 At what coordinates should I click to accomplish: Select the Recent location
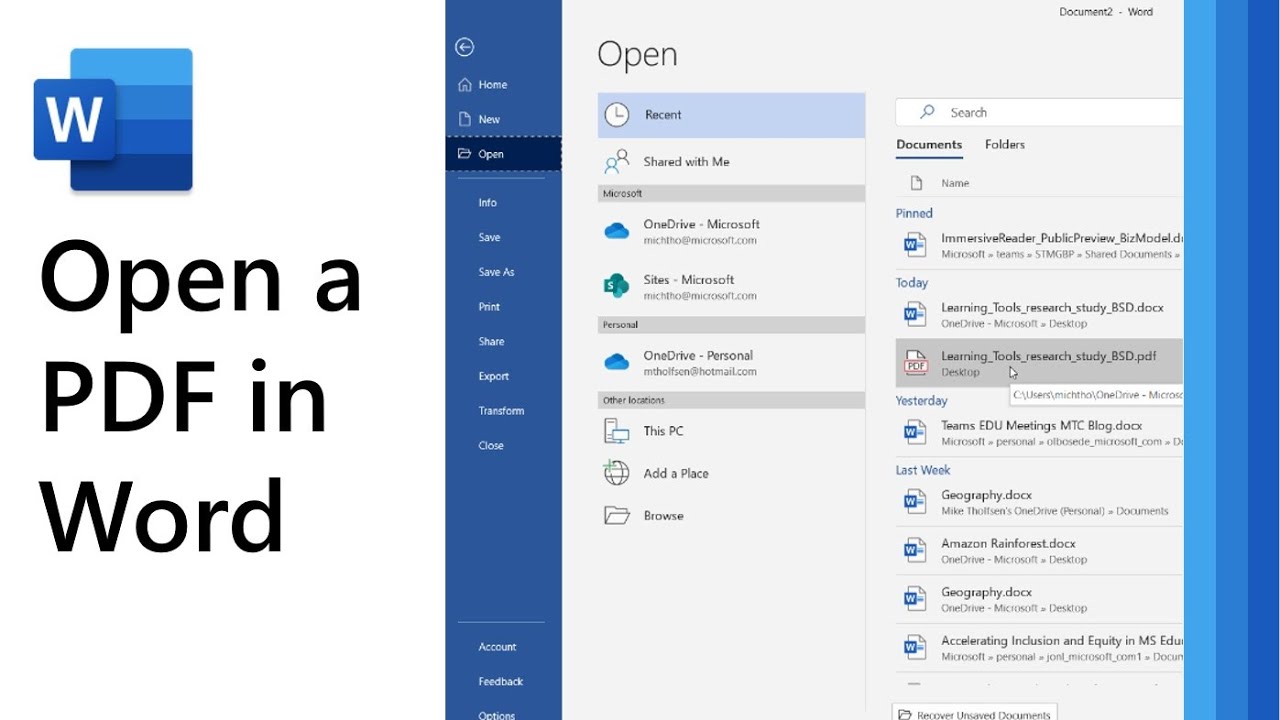pos(731,115)
